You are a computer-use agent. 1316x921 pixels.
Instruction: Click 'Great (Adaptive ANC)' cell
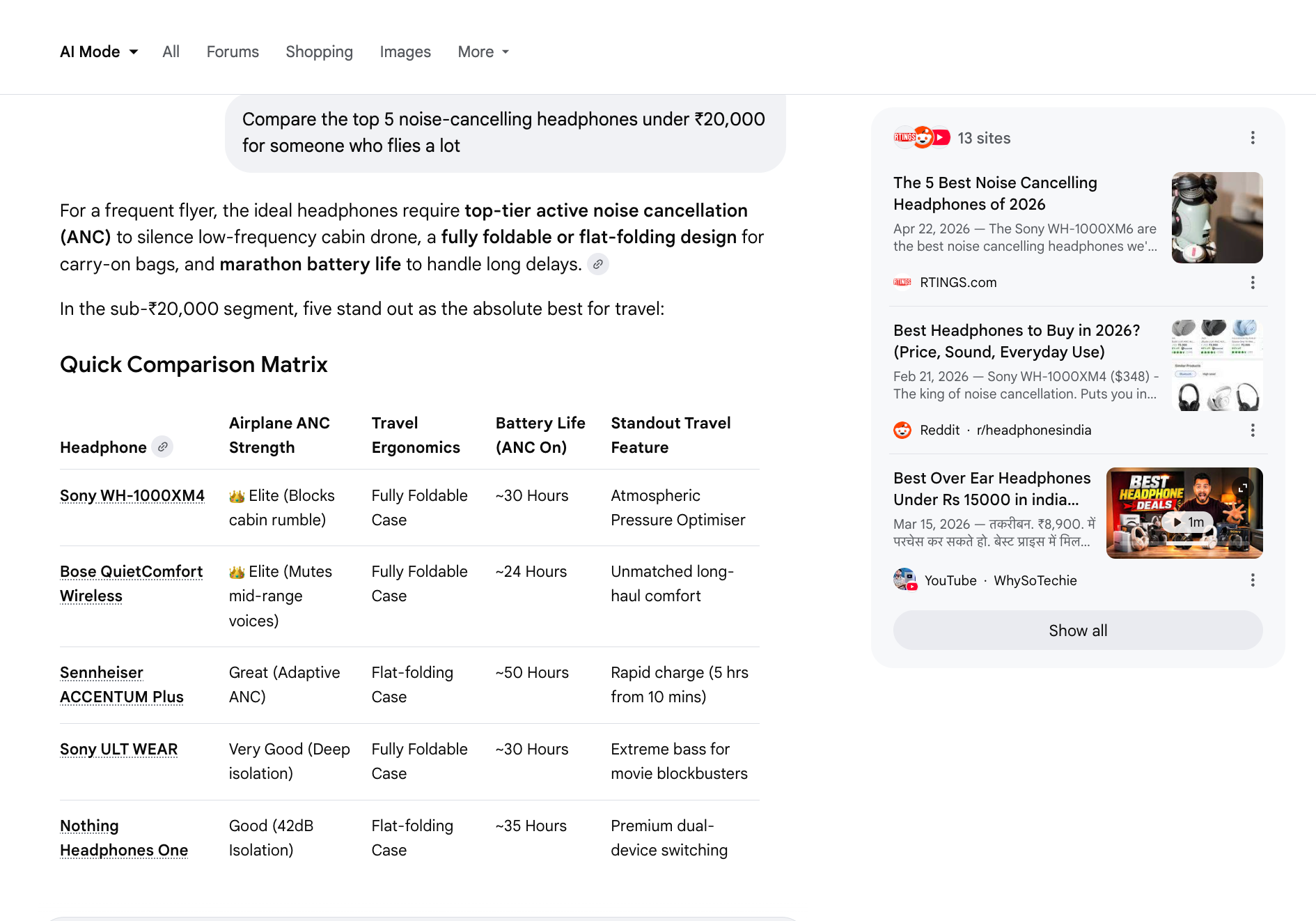(285, 685)
